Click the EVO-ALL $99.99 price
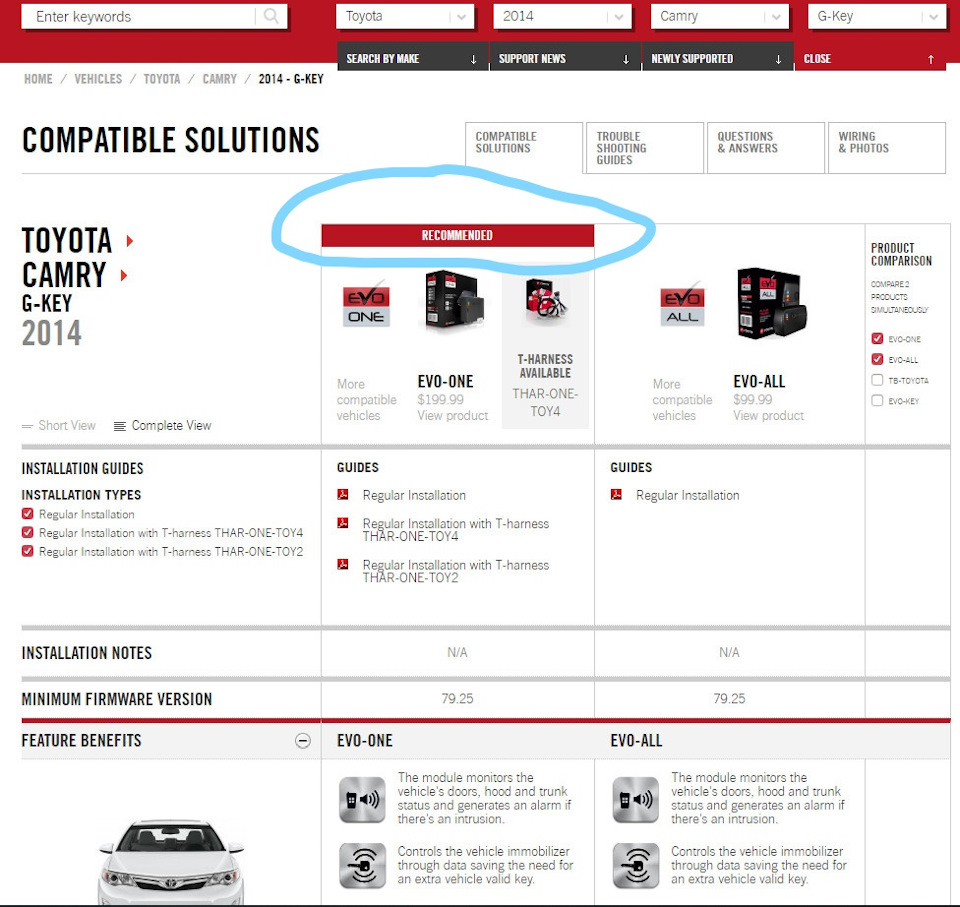960x907 pixels. 752,399
